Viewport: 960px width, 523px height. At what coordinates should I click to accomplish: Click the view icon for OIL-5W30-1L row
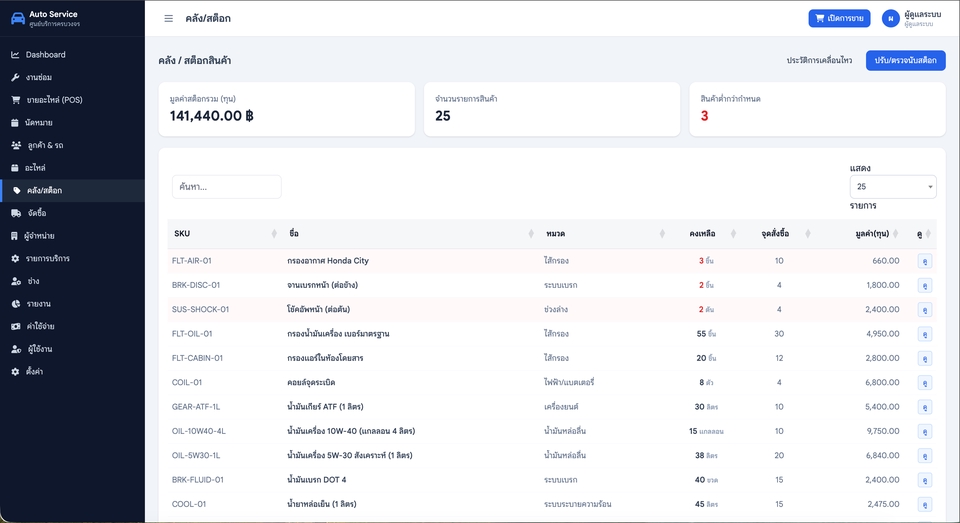point(924,456)
